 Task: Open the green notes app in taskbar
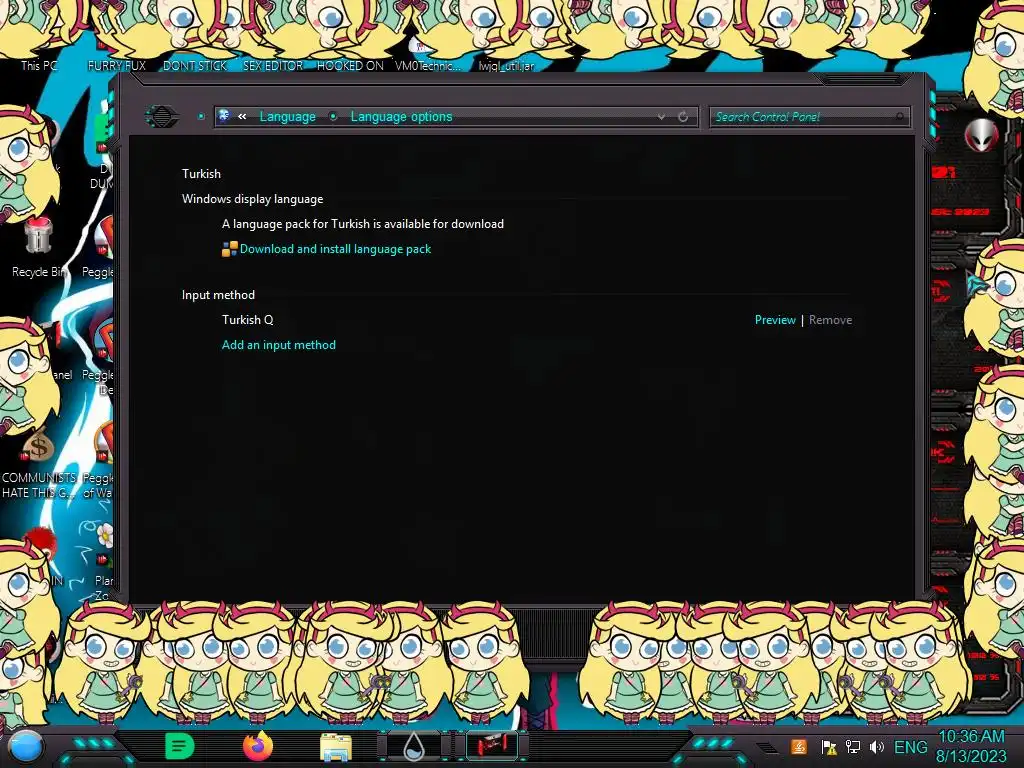tap(180, 746)
